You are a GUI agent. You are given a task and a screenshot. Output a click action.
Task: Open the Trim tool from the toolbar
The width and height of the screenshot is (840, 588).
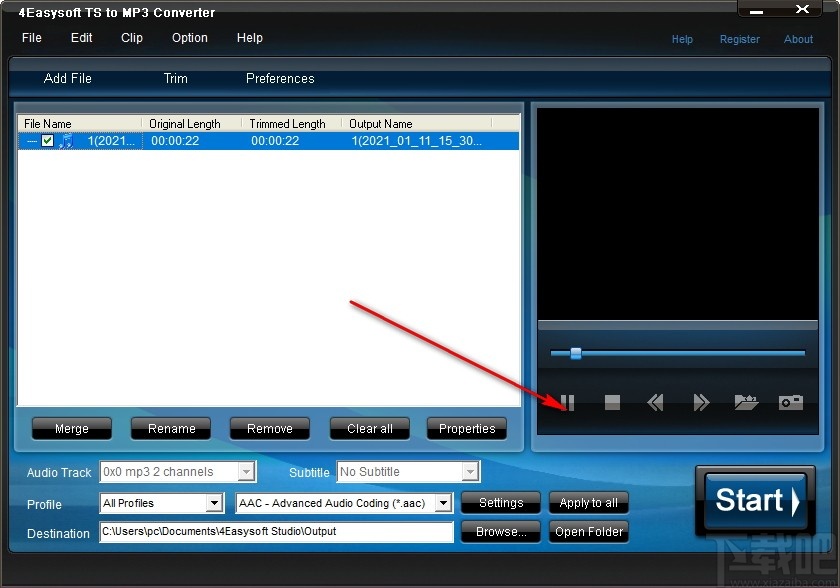click(175, 78)
